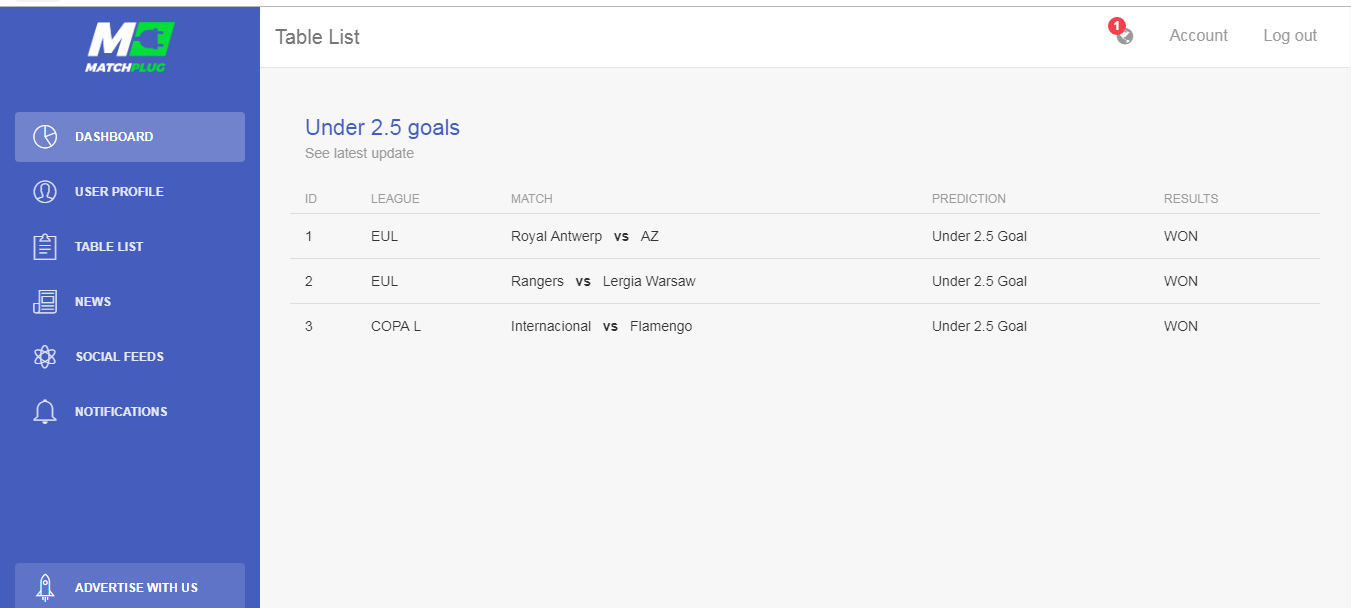Click the Notifications bell icon
This screenshot has height=608, width=1351.
tap(45, 412)
